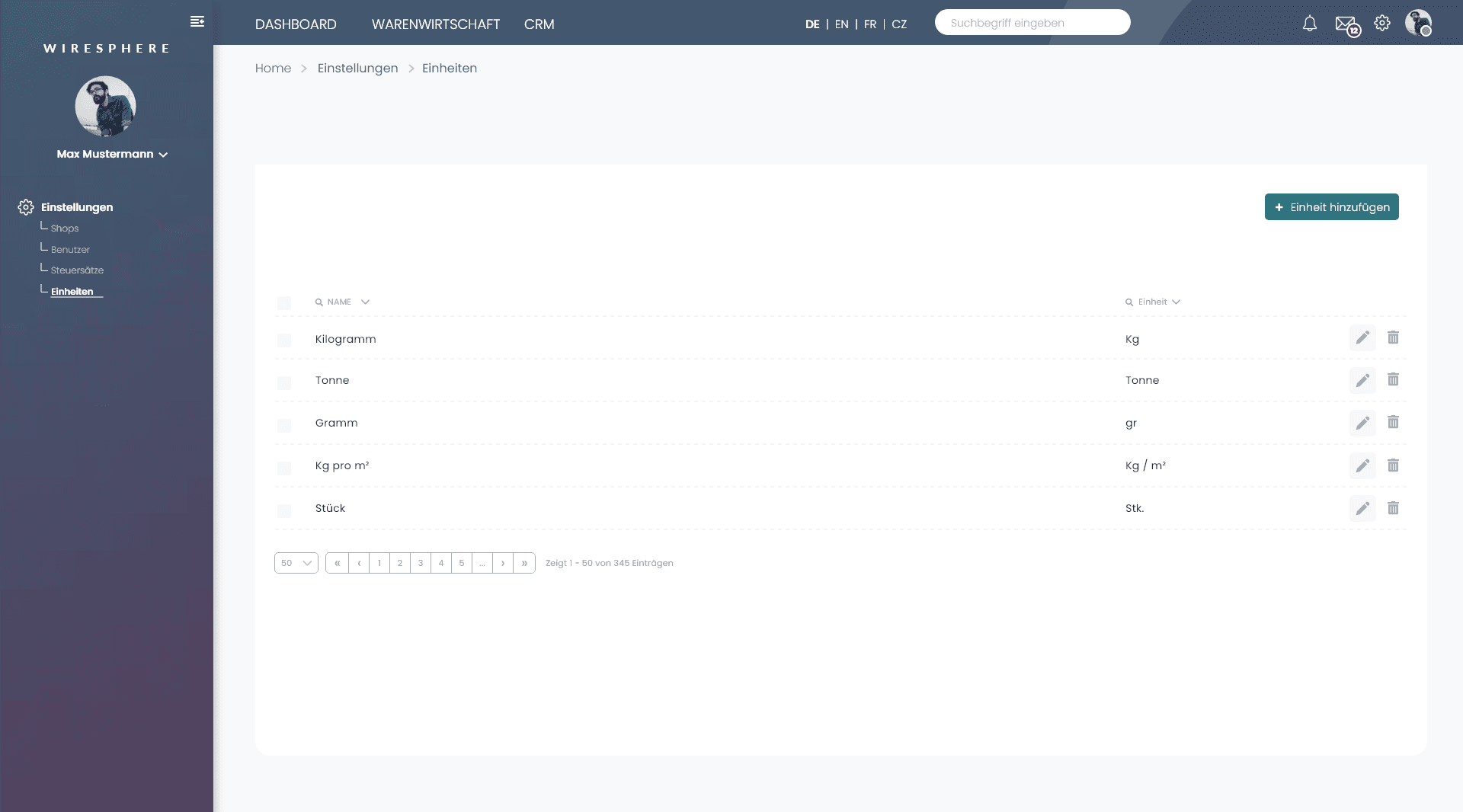Select the Kilogramm row checkbox

click(x=284, y=340)
